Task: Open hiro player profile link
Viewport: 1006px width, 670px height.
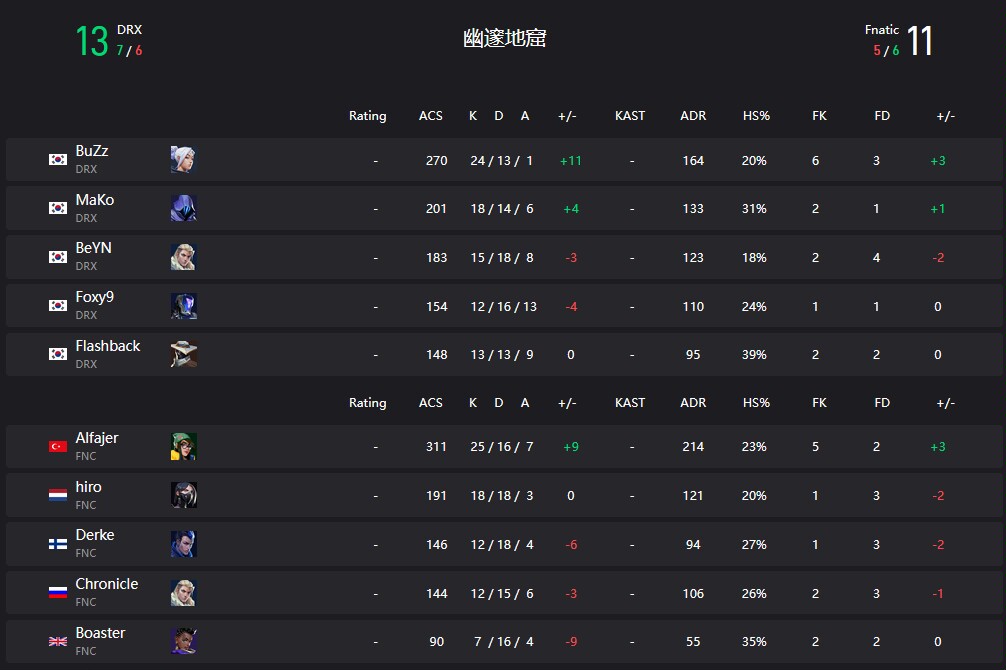Action: [x=88, y=487]
